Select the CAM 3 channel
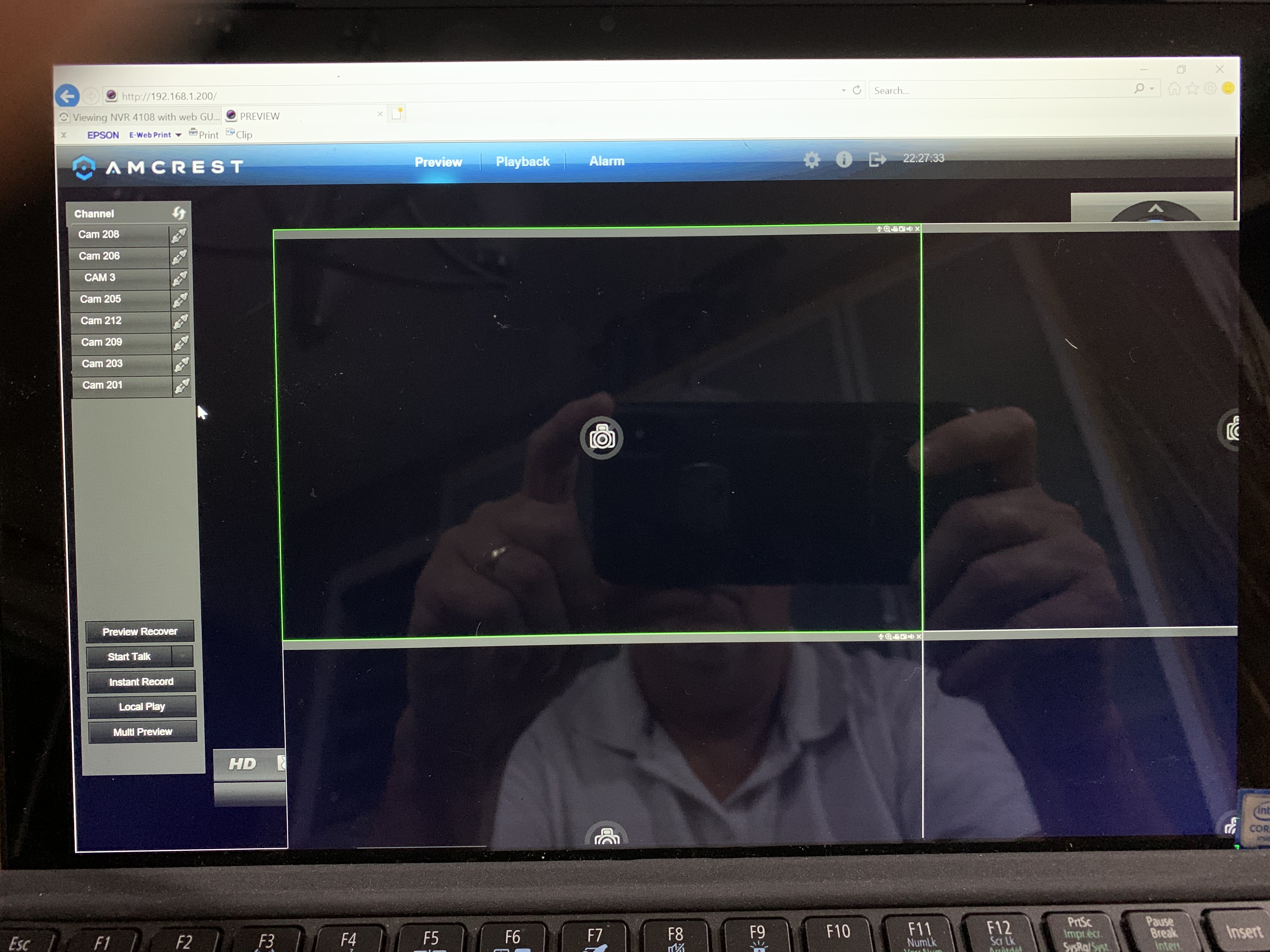This screenshot has width=1270, height=952. [x=120, y=278]
